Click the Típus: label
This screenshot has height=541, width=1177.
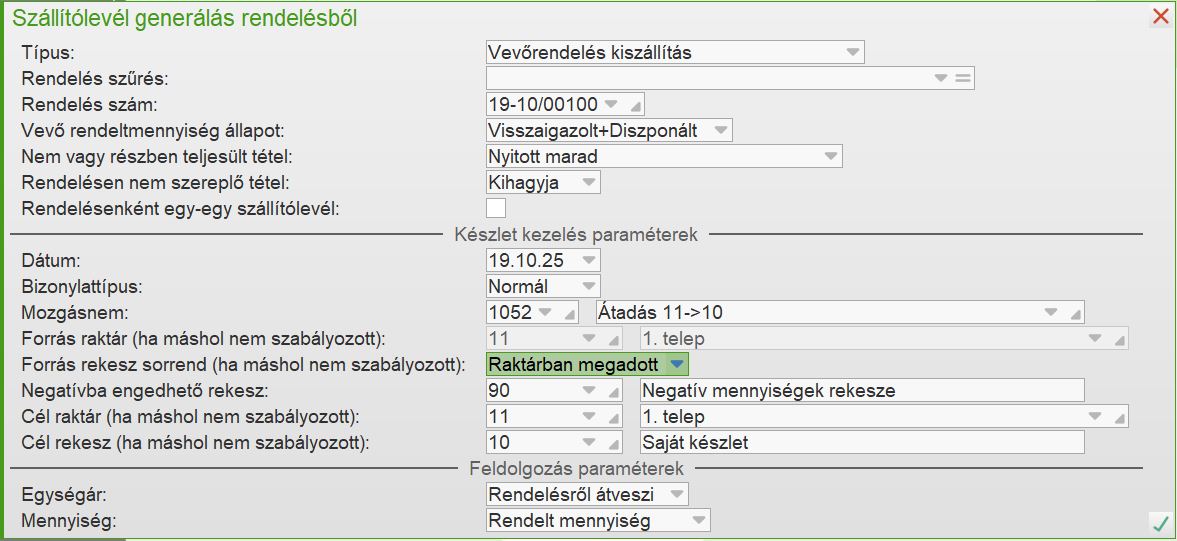pyautogui.click(x=50, y=53)
